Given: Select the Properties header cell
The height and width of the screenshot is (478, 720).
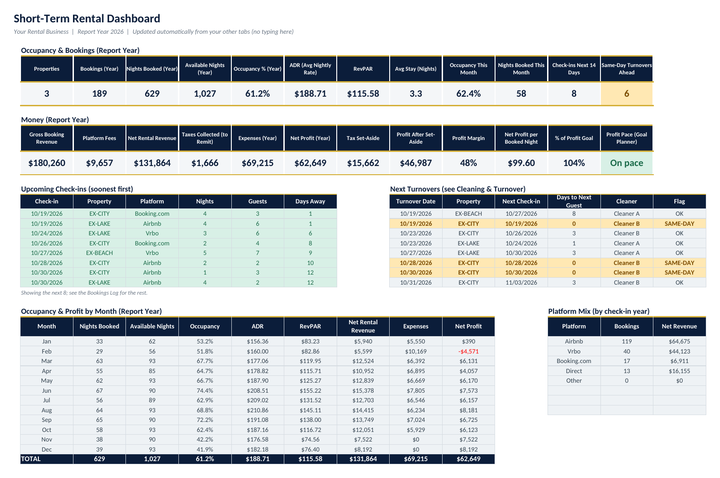Looking at the screenshot, I should click(x=46, y=69).
